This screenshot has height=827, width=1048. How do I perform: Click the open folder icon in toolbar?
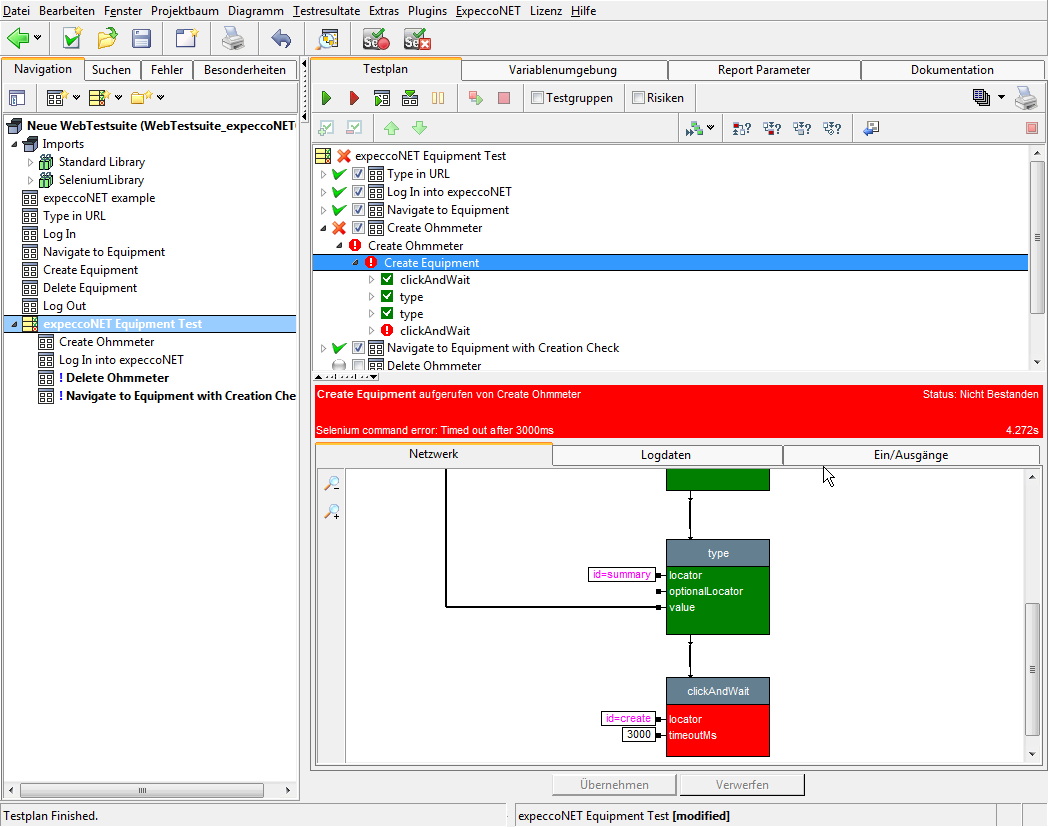(x=107, y=39)
